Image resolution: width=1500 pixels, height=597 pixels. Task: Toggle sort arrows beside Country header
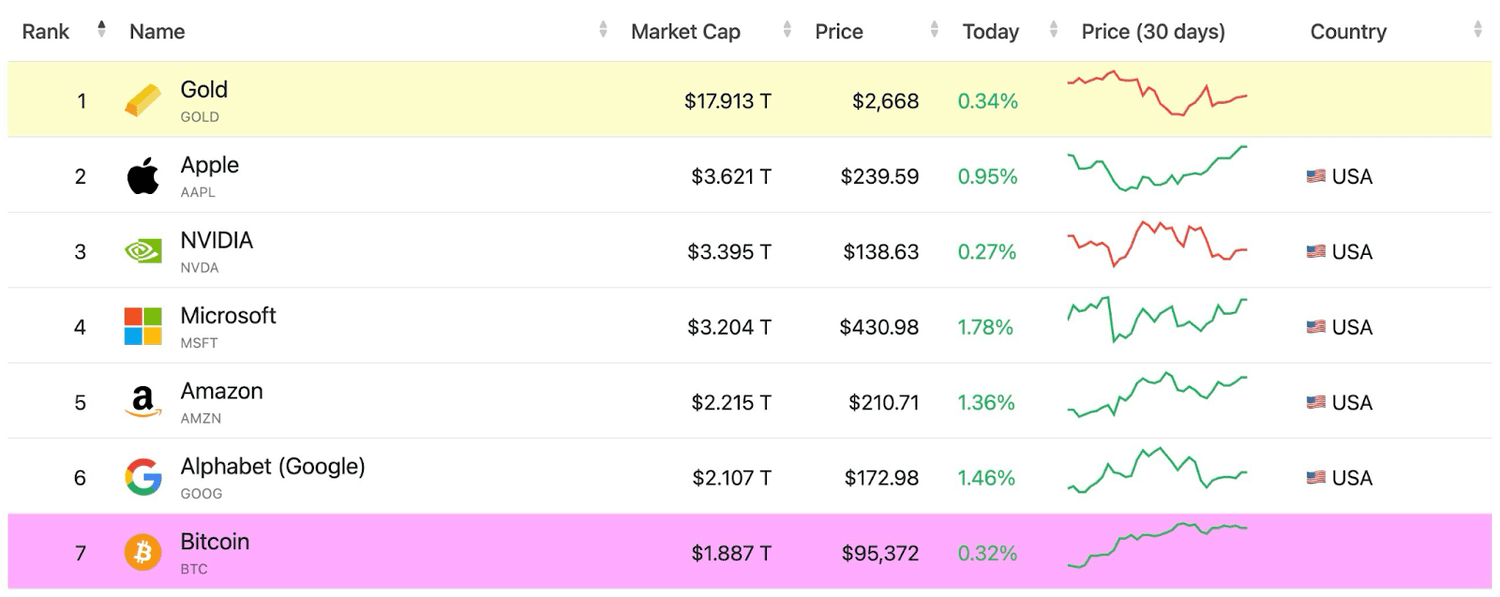coord(1477,30)
